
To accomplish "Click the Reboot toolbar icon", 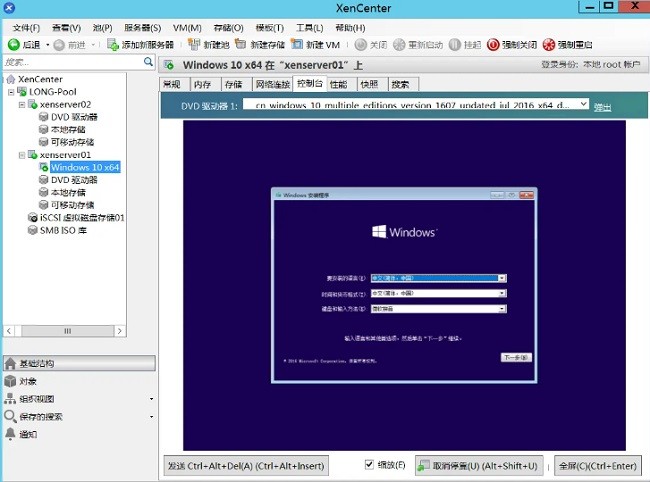I will (x=399, y=44).
